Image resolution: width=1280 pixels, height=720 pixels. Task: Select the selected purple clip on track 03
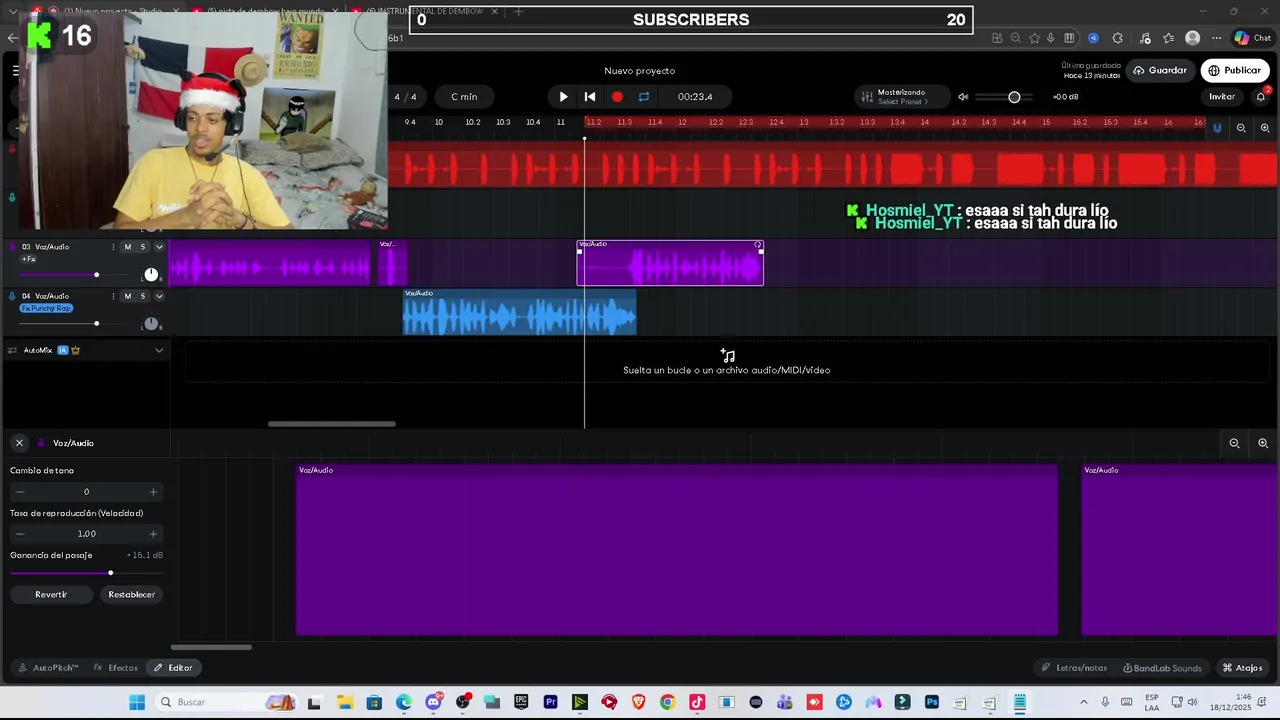pyautogui.click(x=670, y=263)
